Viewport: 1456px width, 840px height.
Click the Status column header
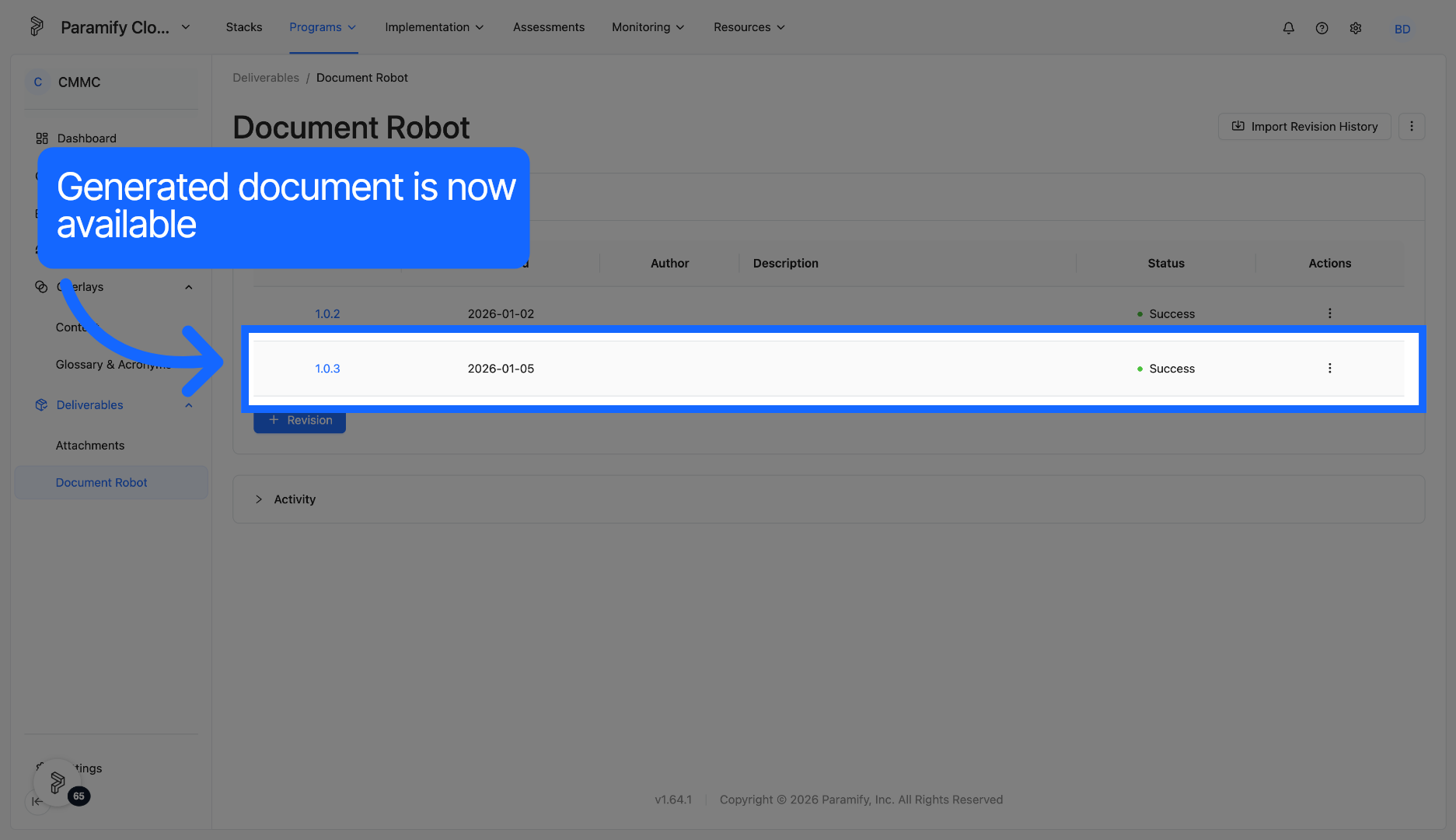coord(1166,264)
